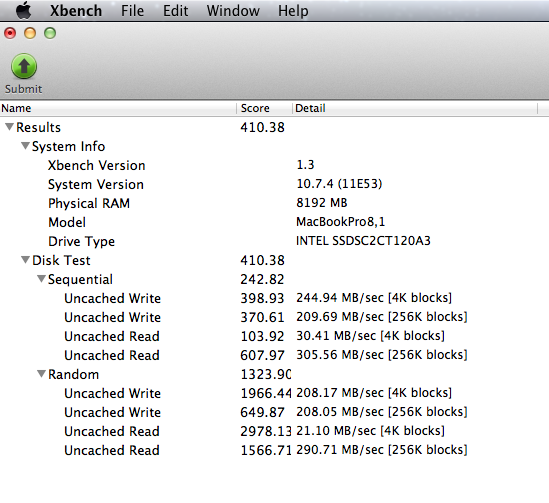Open the Help menu

(x=293, y=11)
